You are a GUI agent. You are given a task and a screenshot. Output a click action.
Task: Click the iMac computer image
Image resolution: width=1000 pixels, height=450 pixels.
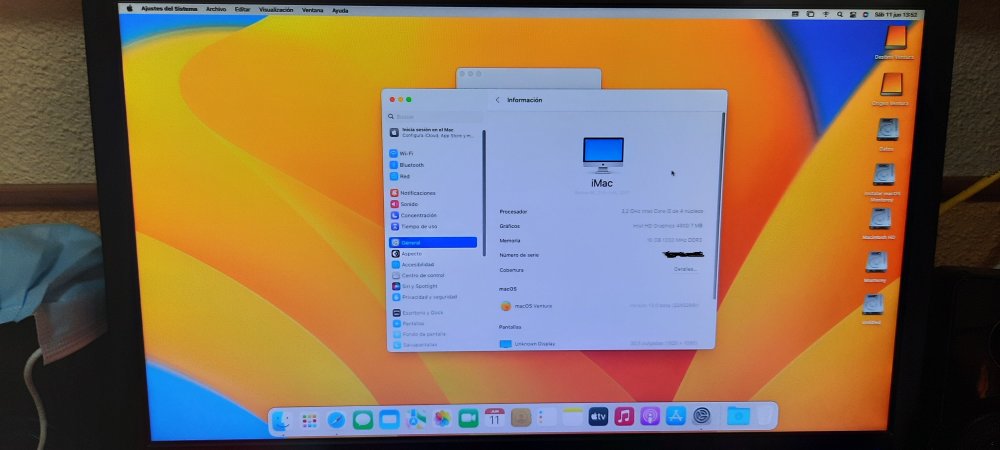tap(603, 155)
